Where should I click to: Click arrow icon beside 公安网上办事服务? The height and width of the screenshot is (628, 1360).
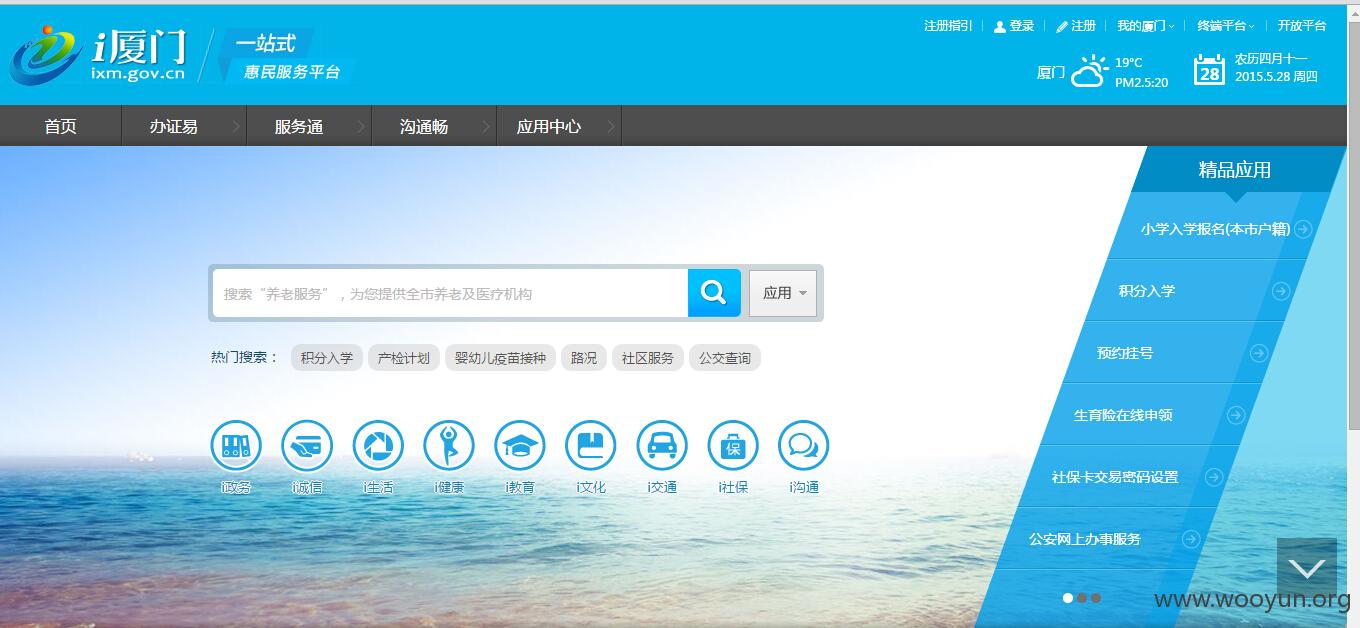(x=1191, y=539)
